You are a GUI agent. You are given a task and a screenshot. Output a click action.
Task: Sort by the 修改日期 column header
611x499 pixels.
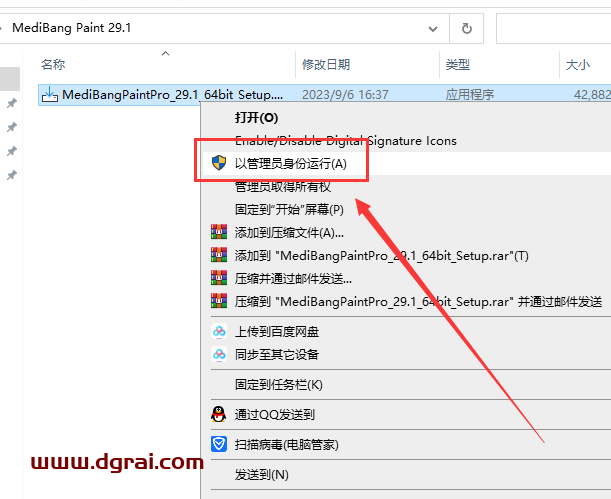click(326, 64)
